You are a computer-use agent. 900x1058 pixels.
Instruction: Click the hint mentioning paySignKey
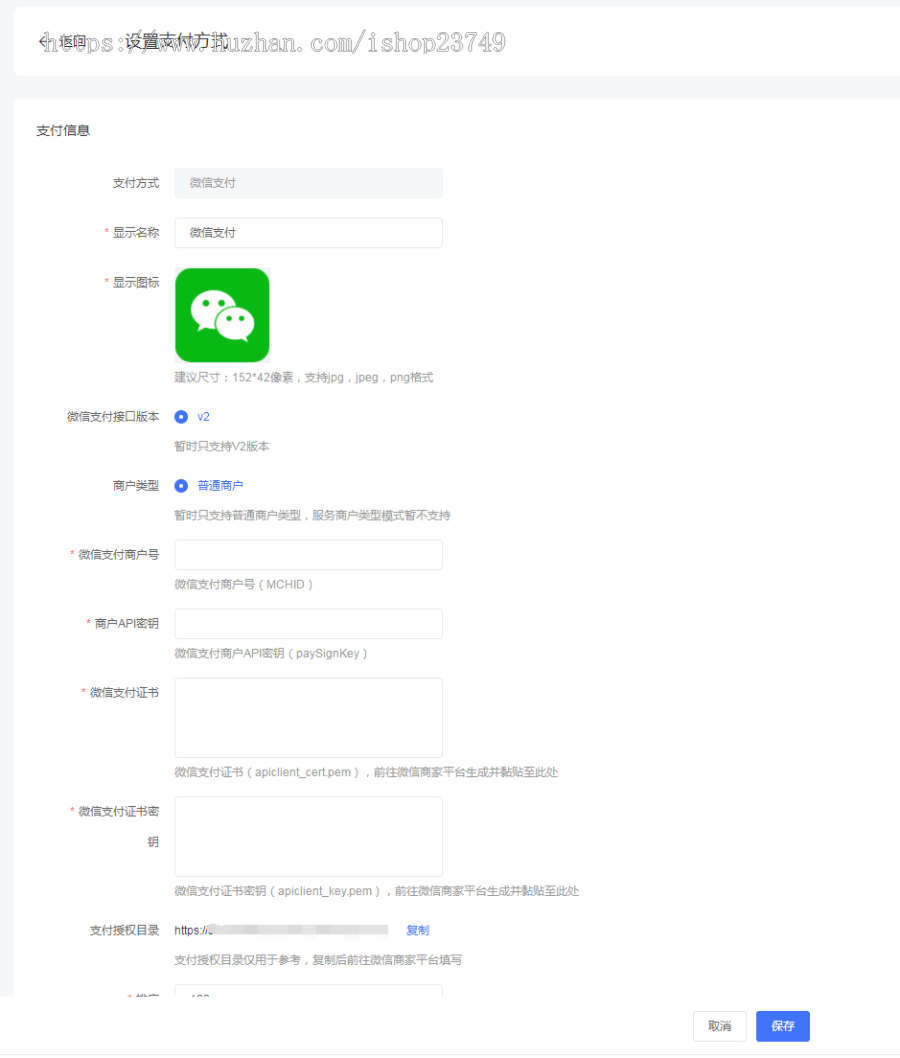[271, 653]
